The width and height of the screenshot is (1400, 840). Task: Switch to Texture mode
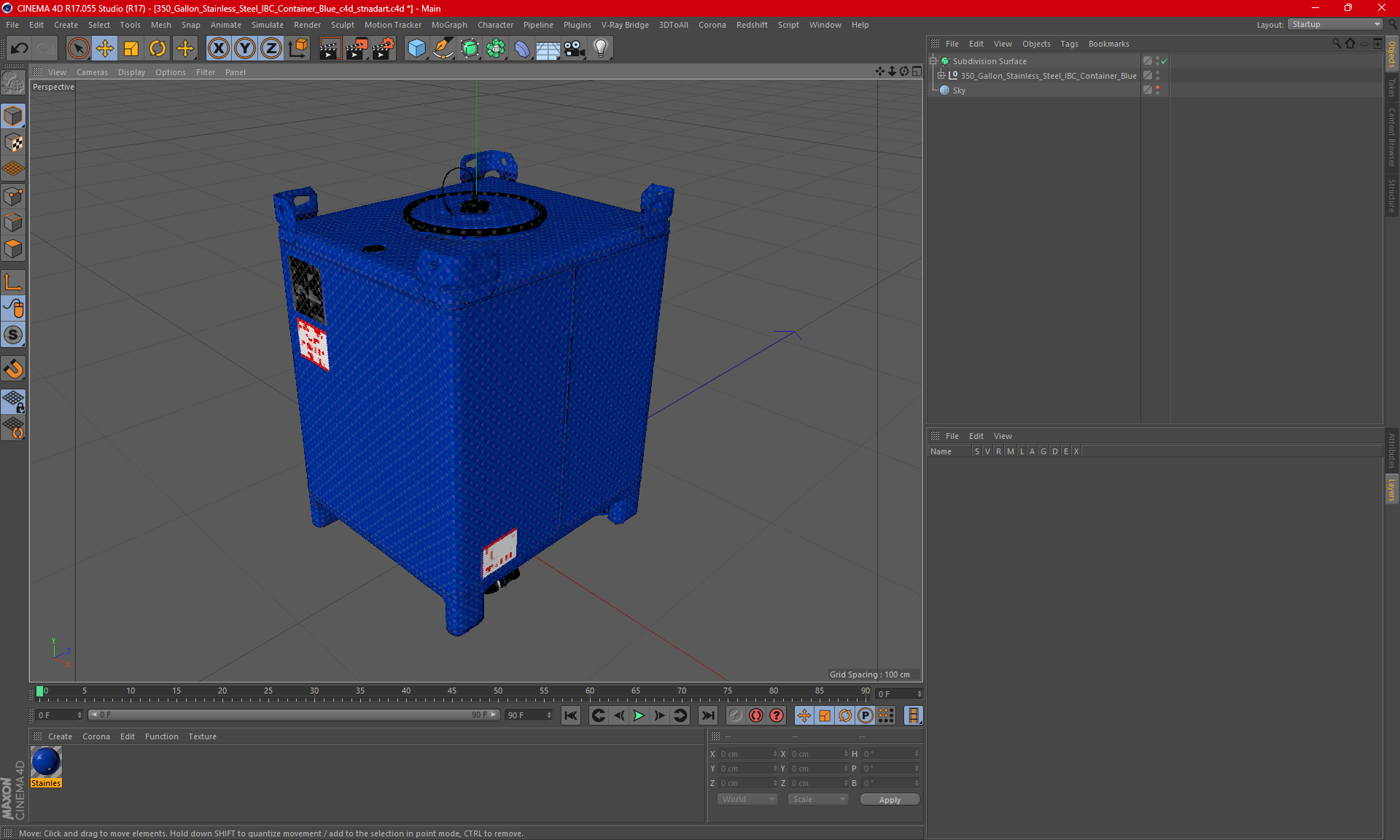coord(13,143)
